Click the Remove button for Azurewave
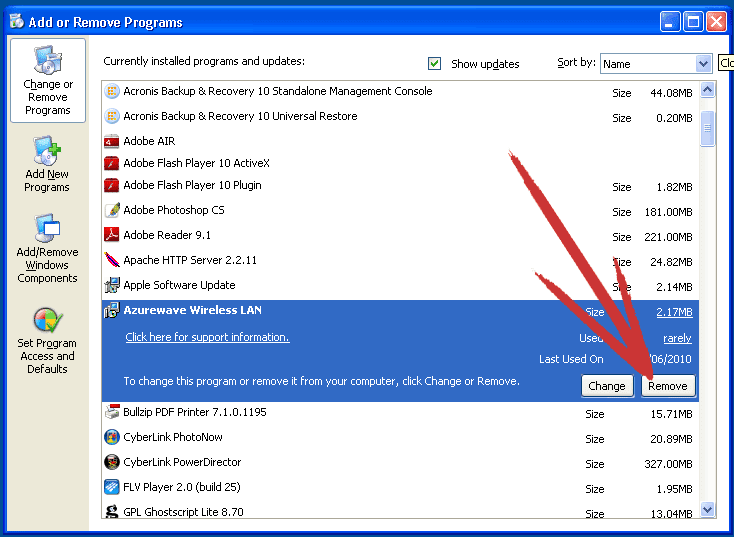734x537 pixels. click(x=668, y=386)
